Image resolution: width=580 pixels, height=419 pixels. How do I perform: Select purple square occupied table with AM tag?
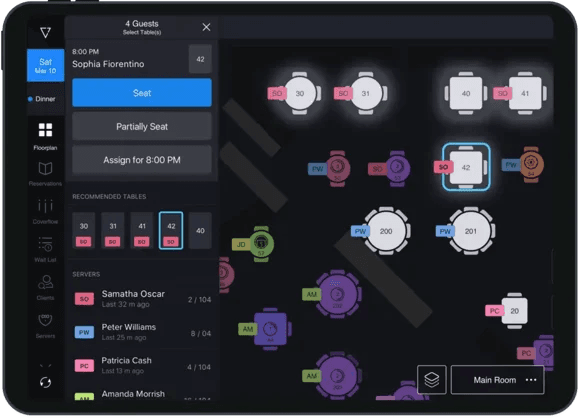coord(270,329)
